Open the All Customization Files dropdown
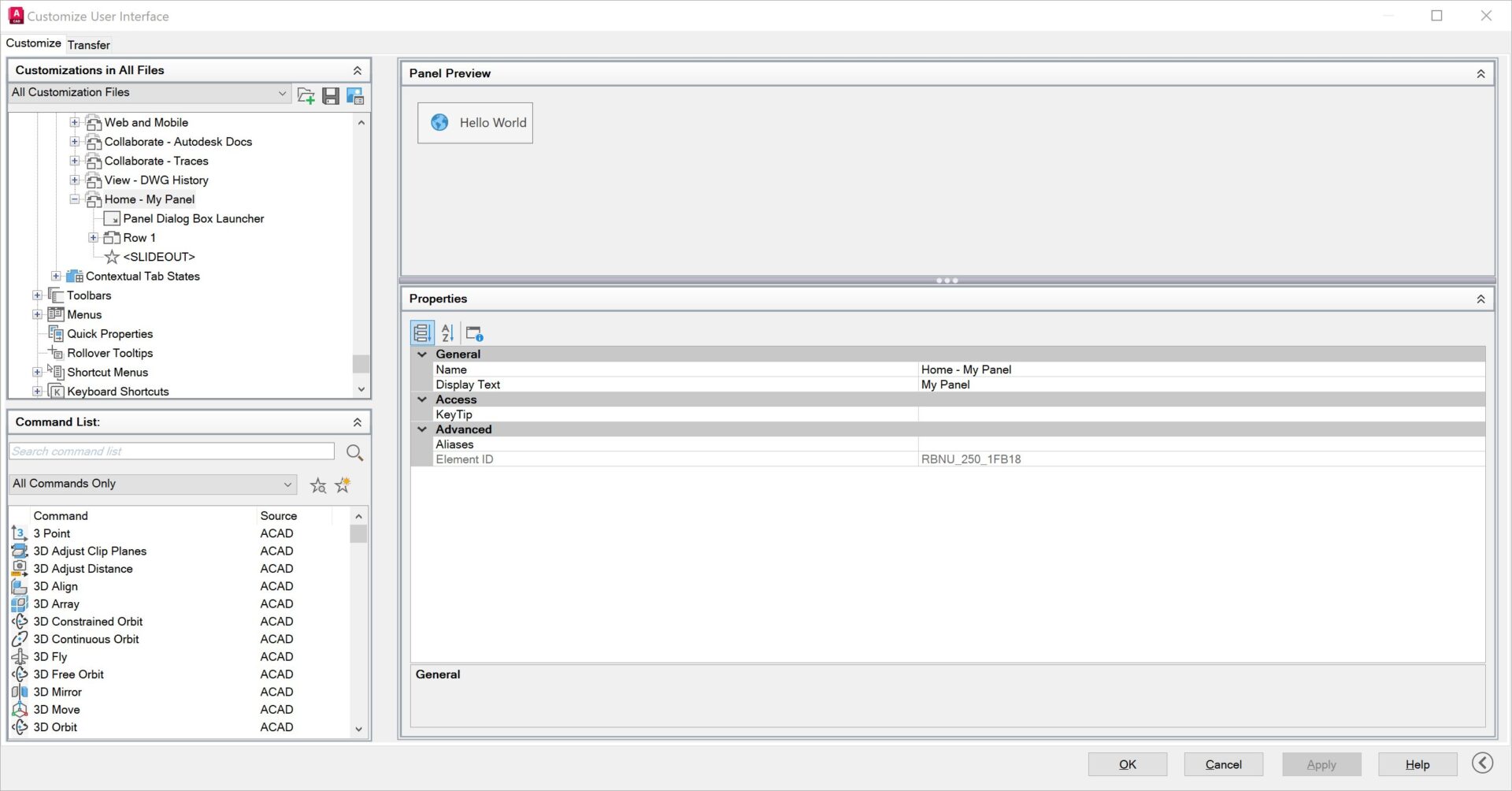 click(x=149, y=93)
